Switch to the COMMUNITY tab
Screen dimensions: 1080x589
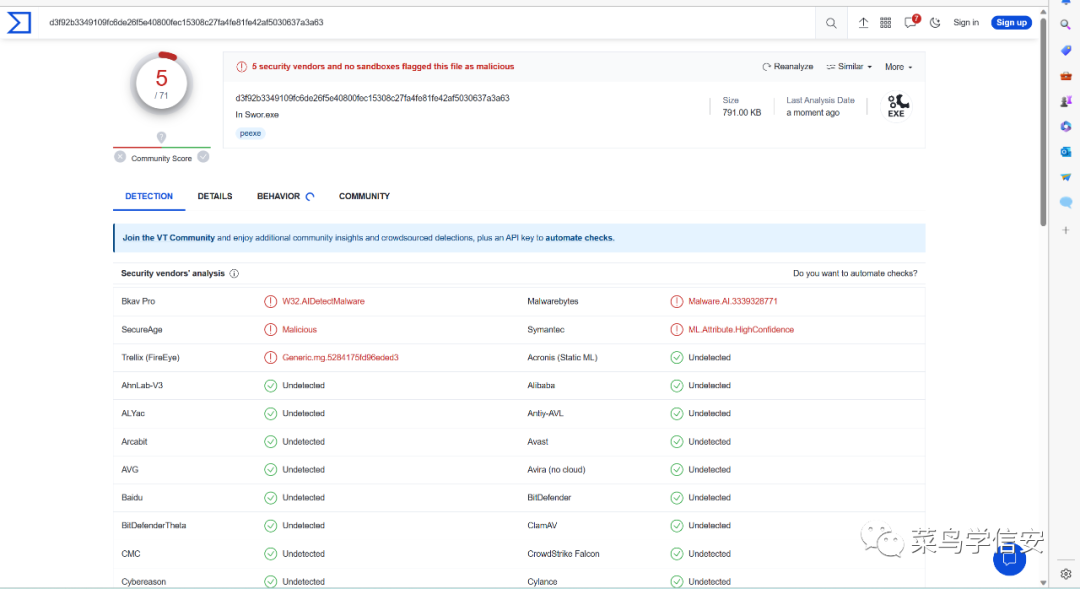(364, 196)
